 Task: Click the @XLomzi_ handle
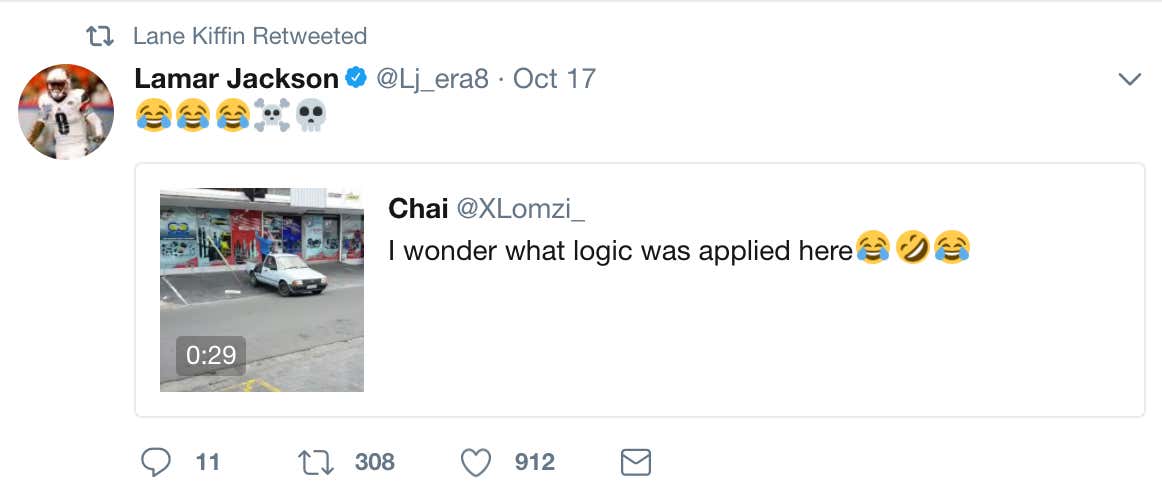pyautogui.click(x=521, y=208)
